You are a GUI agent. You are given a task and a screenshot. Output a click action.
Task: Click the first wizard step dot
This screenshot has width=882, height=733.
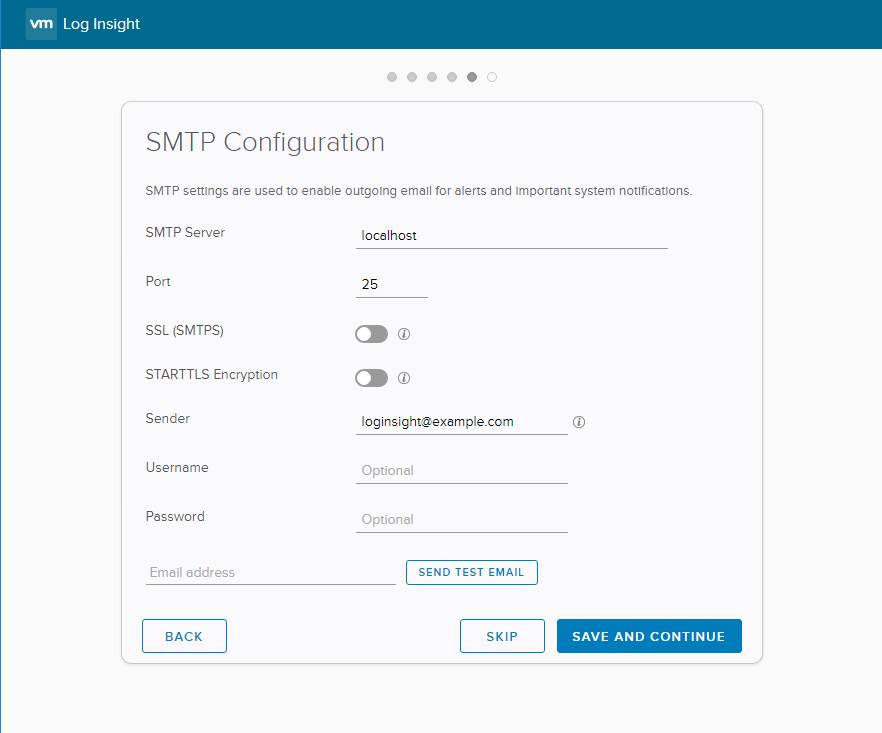[x=392, y=77]
